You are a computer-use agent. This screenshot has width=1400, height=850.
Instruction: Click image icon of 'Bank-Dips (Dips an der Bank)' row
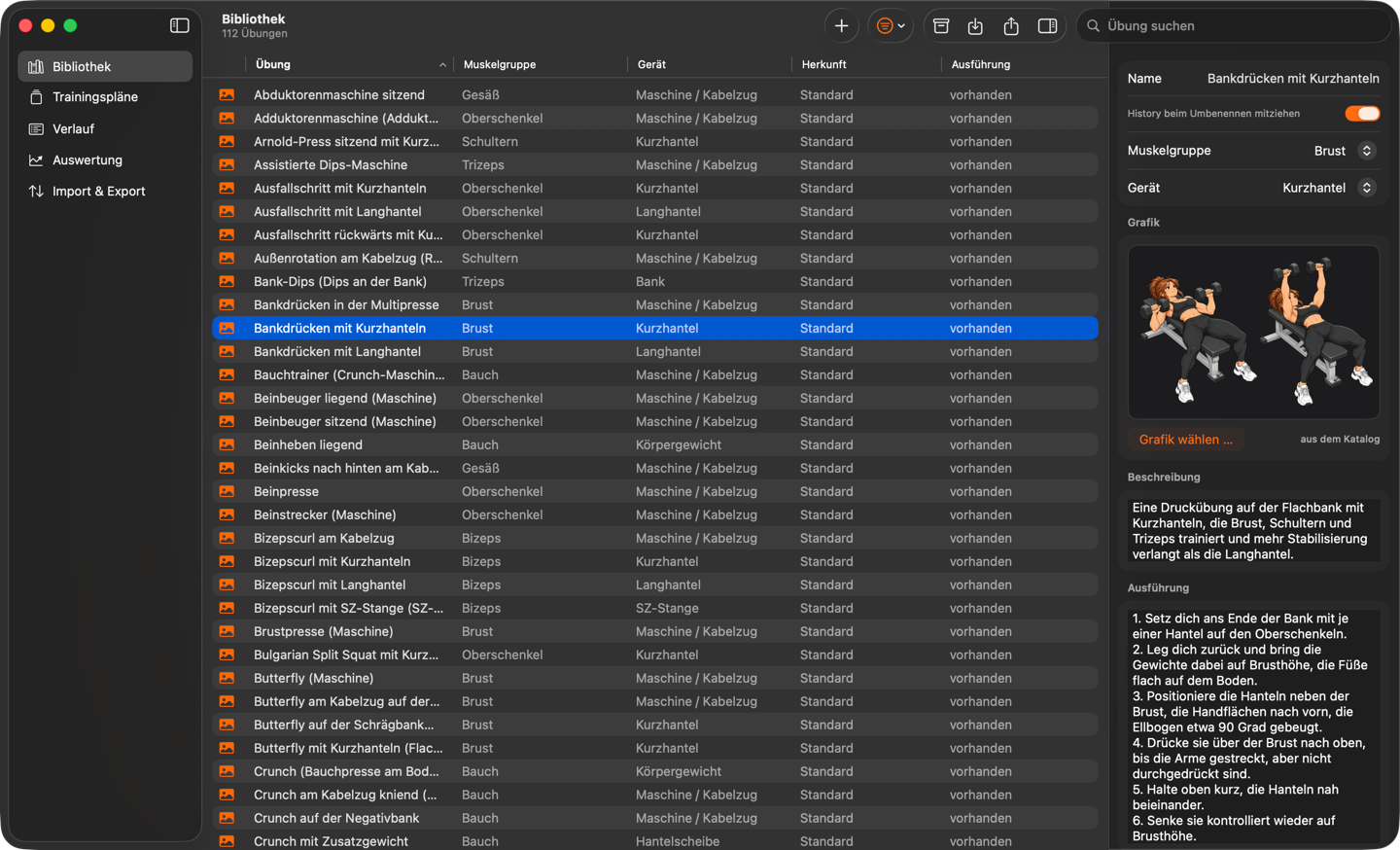pyautogui.click(x=227, y=281)
